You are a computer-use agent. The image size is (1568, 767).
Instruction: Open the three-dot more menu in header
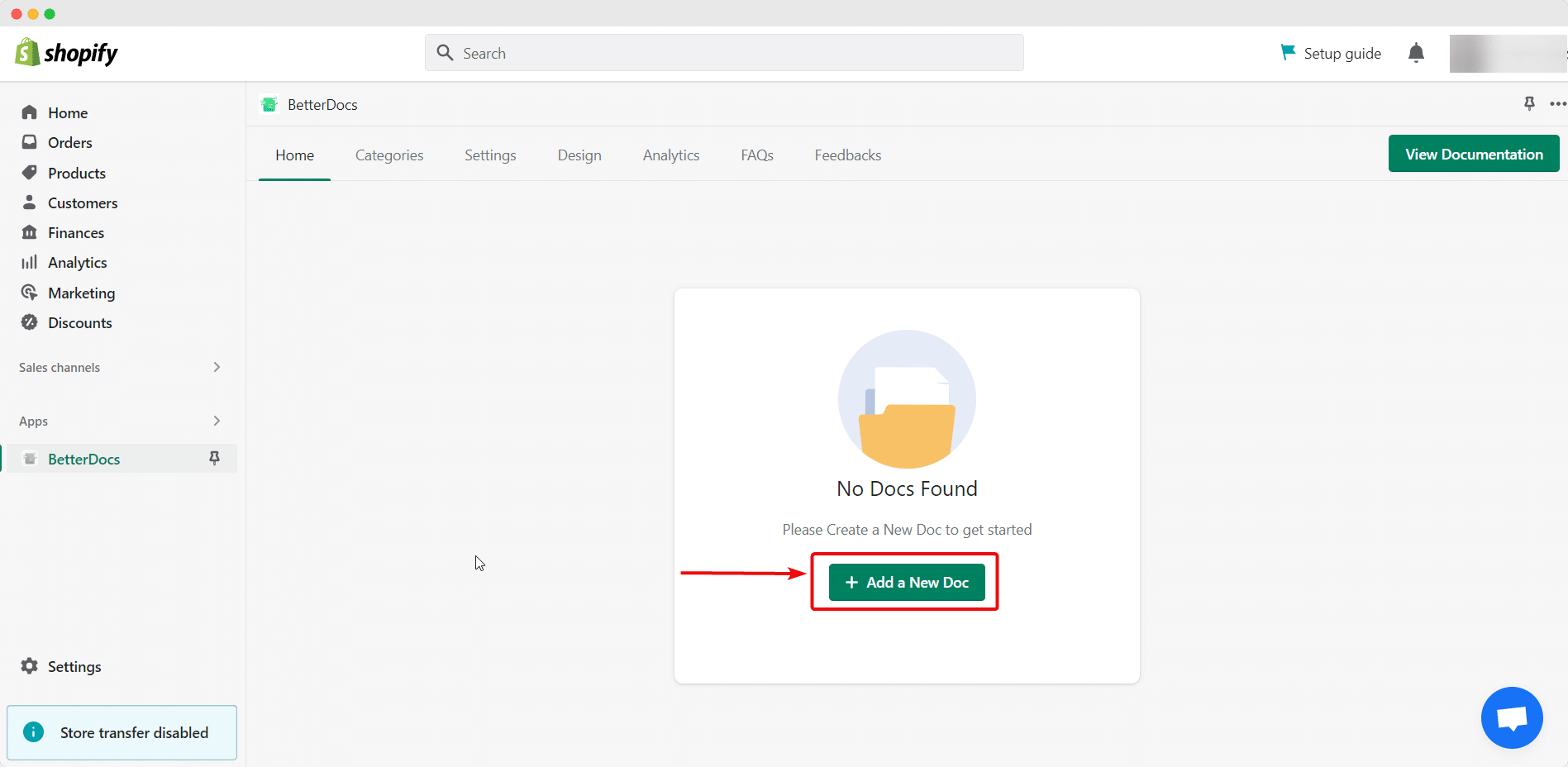(1558, 103)
